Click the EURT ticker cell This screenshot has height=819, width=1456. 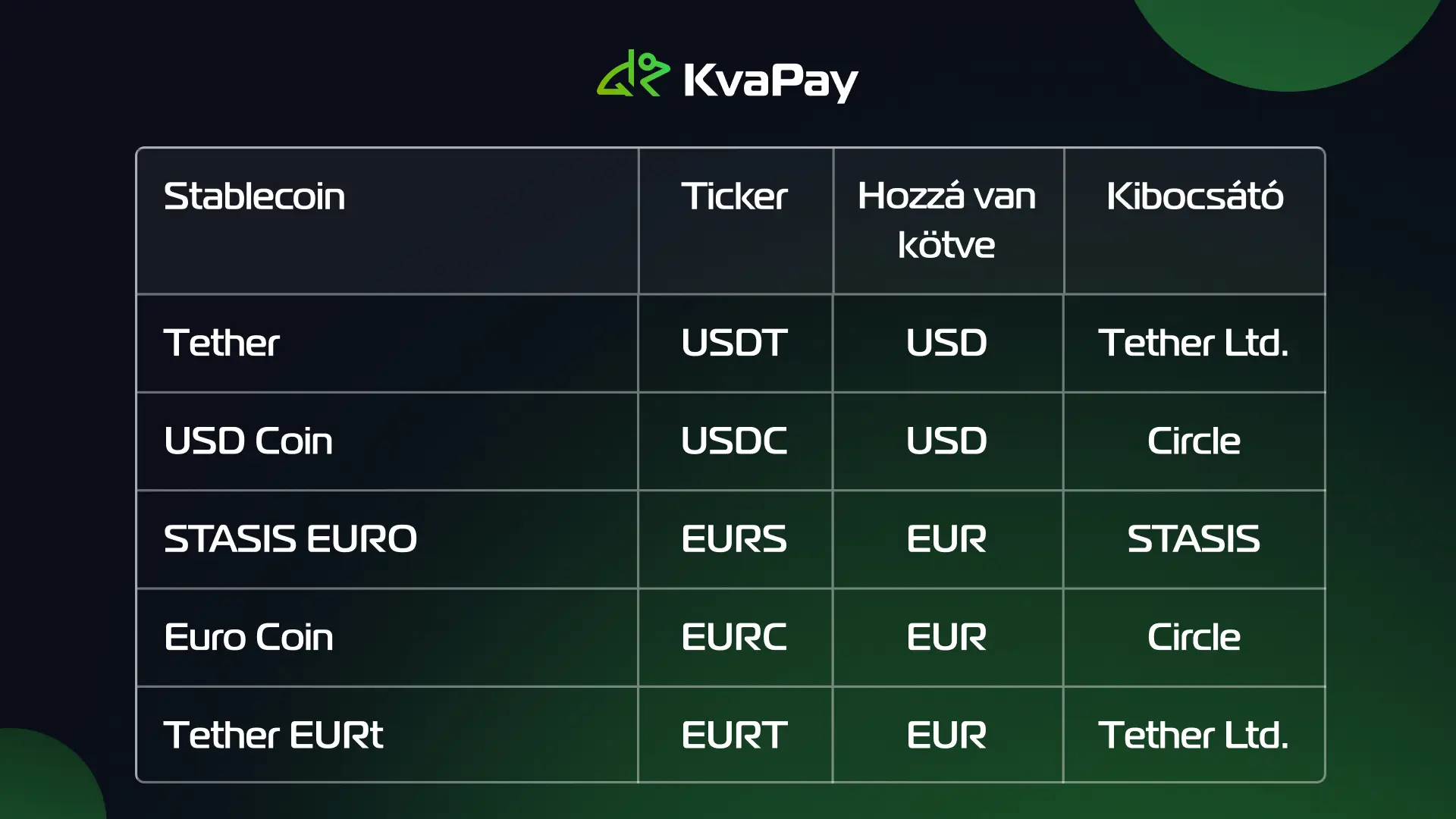click(x=734, y=735)
